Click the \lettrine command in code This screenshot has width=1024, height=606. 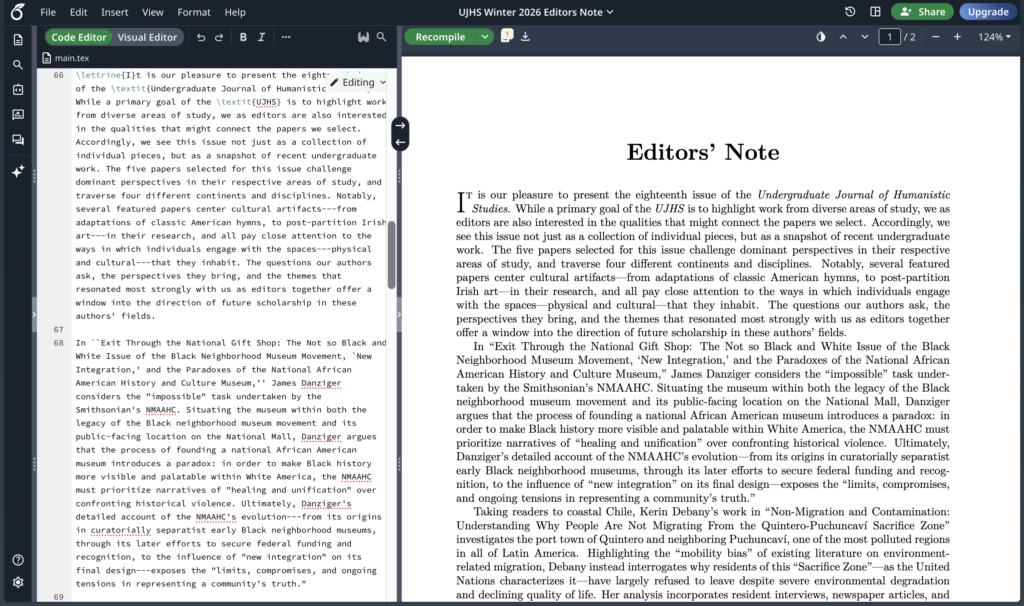(96, 75)
